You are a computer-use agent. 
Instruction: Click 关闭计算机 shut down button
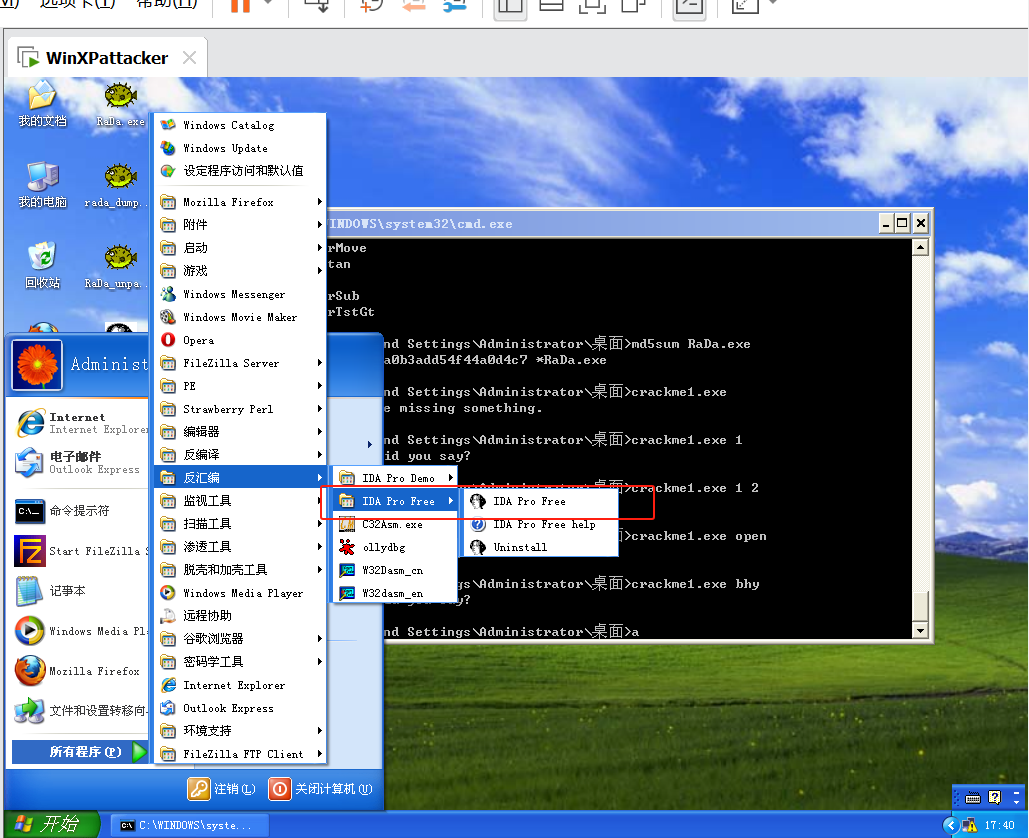(321, 789)
